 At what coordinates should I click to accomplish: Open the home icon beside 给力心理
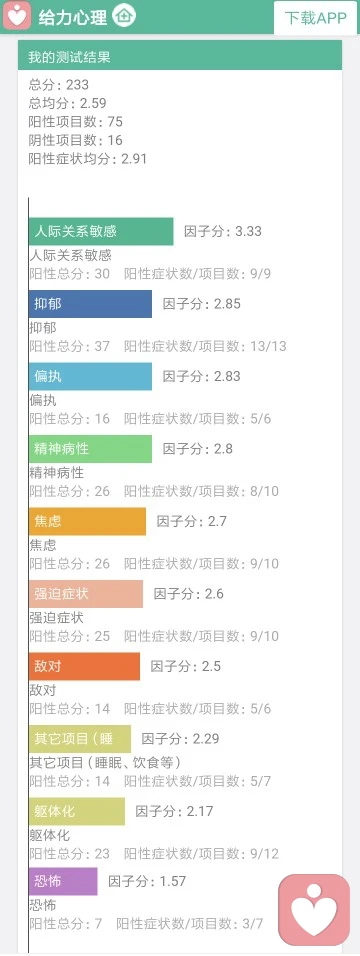[124, 16]
